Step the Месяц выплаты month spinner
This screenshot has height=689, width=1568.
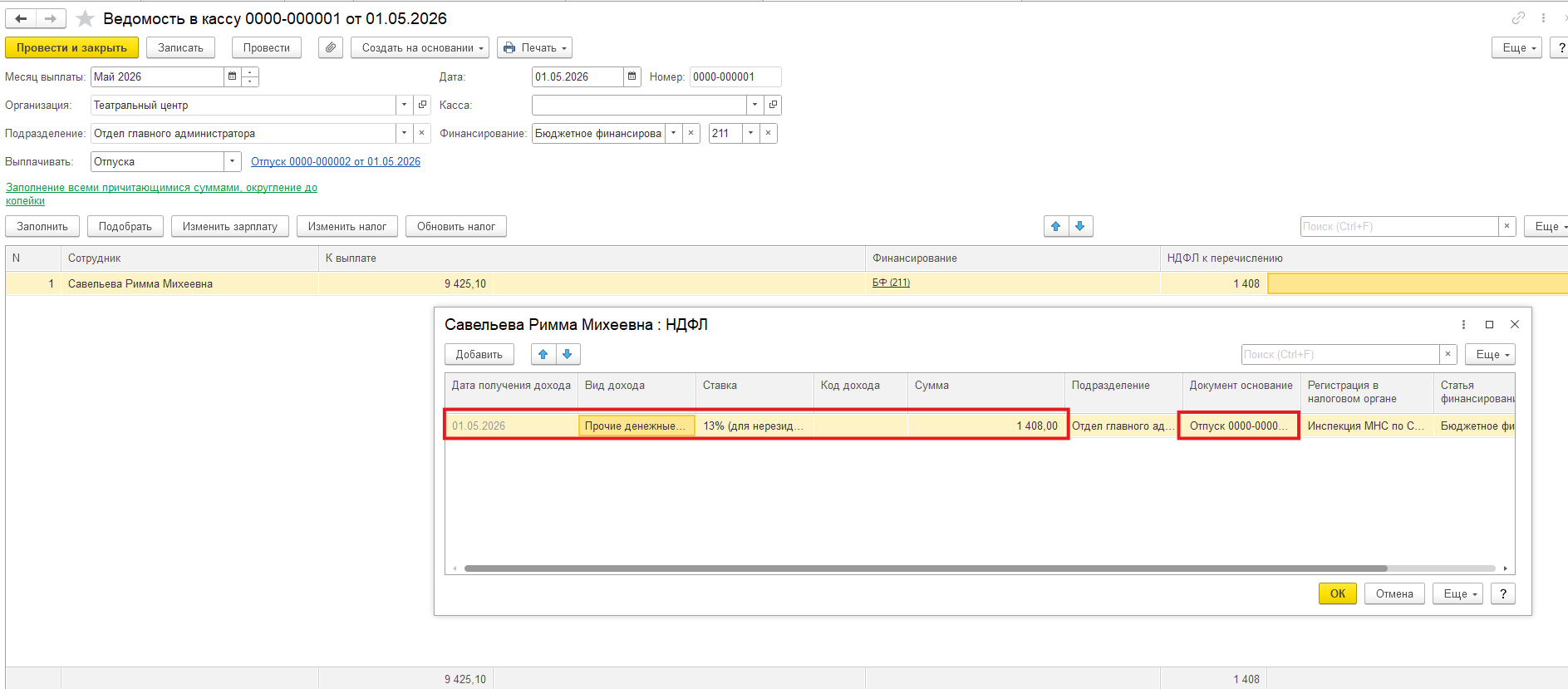click(x=249, y=76)
